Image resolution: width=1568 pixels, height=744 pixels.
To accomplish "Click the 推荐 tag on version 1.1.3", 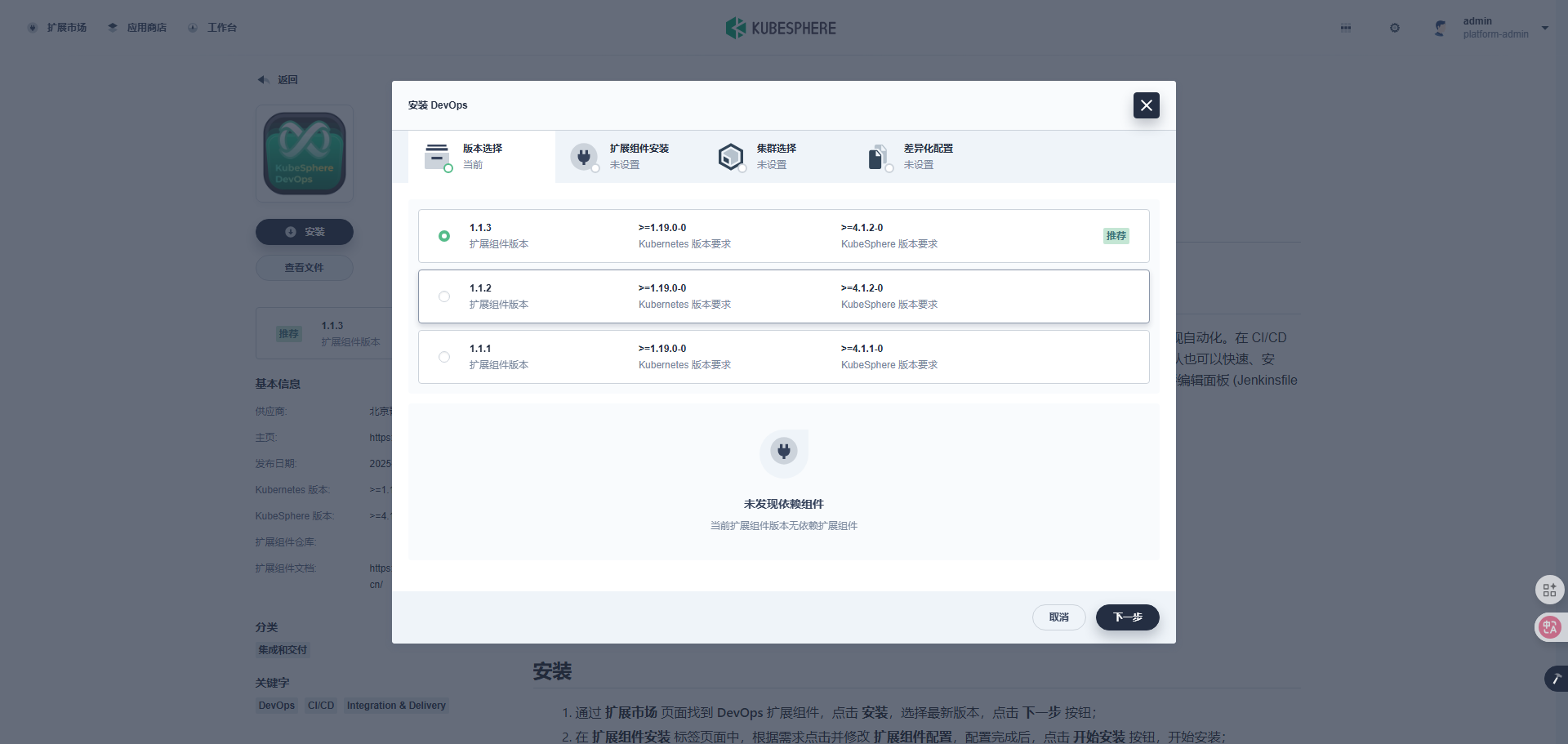I will tap(1116, 236).
